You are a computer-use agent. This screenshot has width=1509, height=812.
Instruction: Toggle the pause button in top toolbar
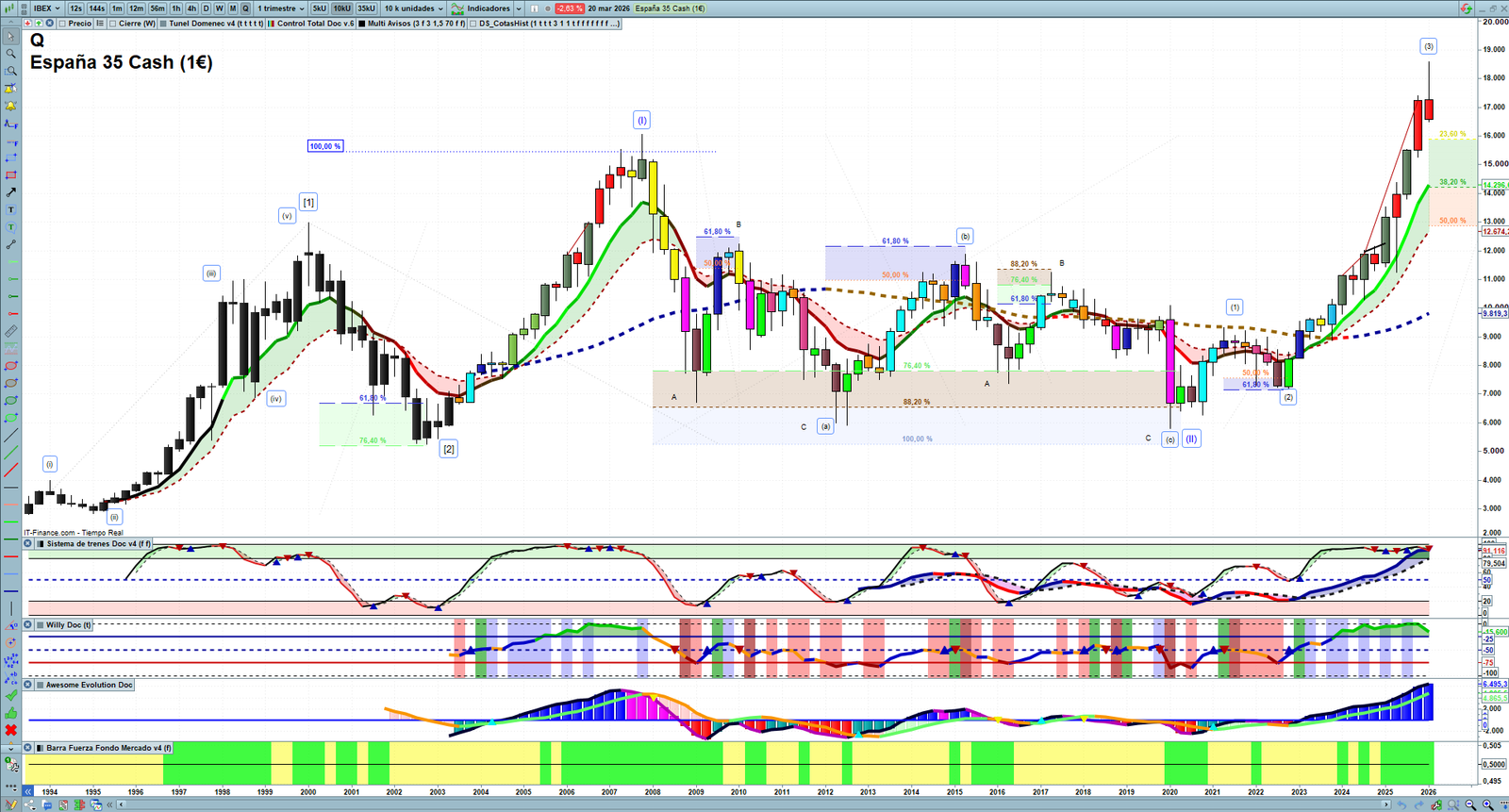535,8
